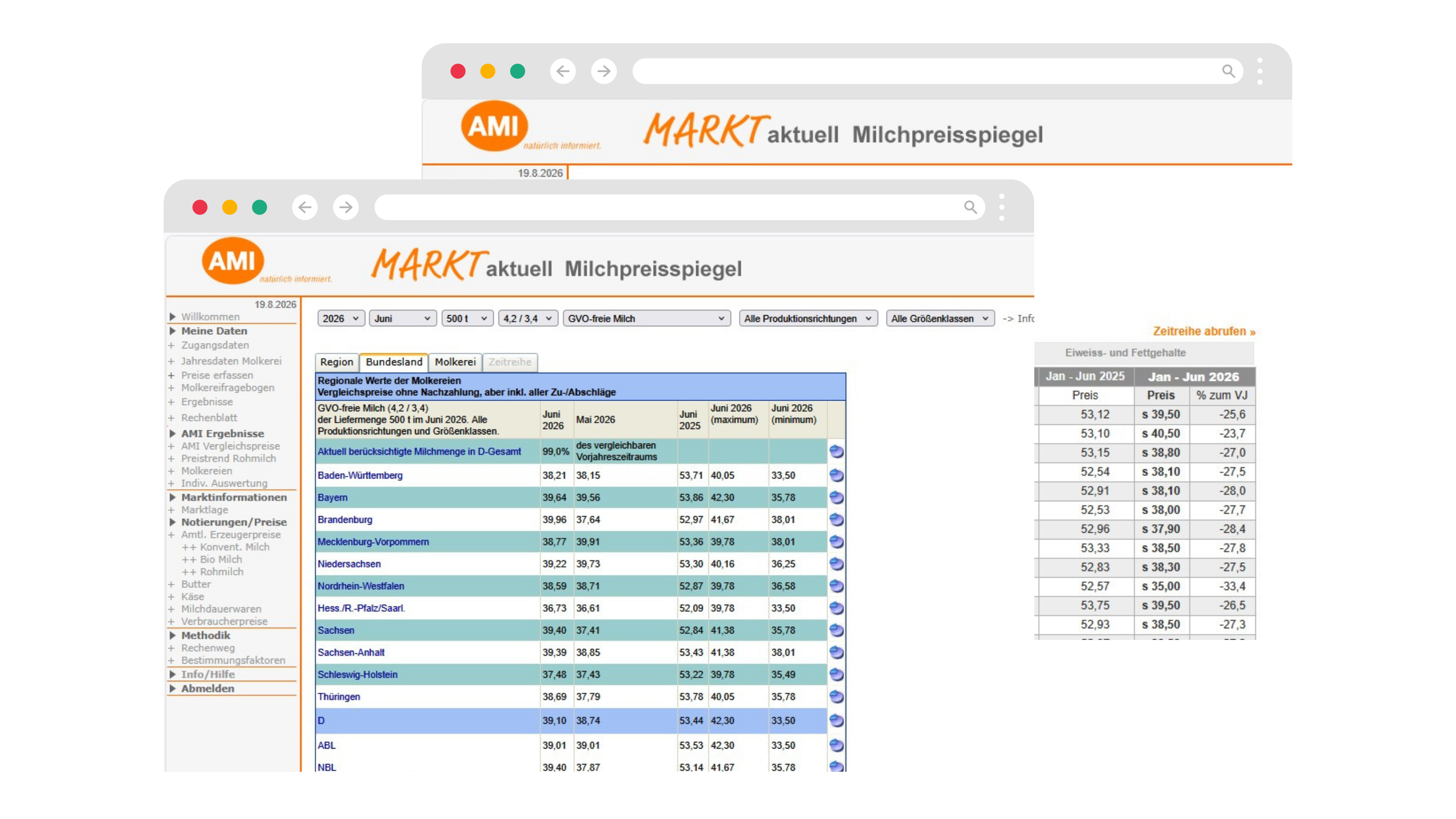Open the month Juni dropdown

tap(402, 319)
